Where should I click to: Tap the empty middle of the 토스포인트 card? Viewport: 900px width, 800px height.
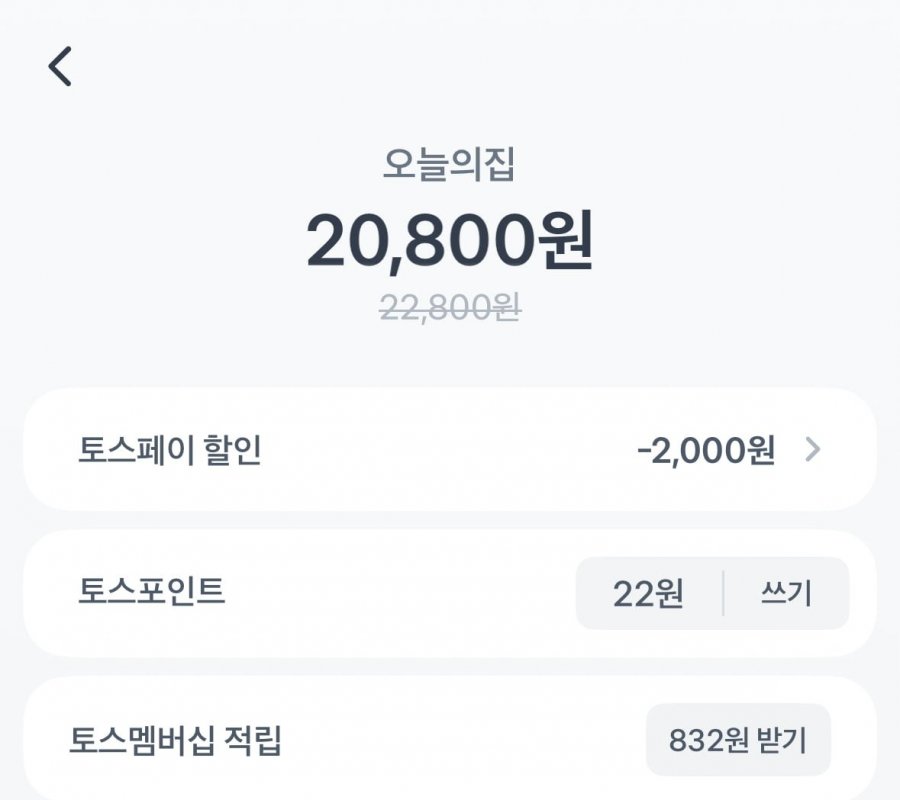point(400,593)
